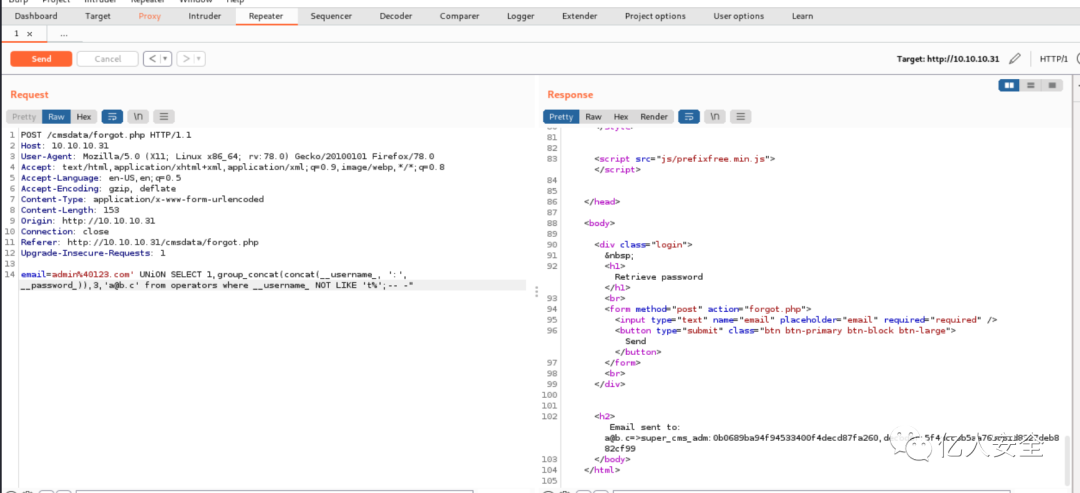Open the Target tab
Image resolution: width=1080 pixels, height=493 pixels.
pyautogui.click(x=98, y=16)
